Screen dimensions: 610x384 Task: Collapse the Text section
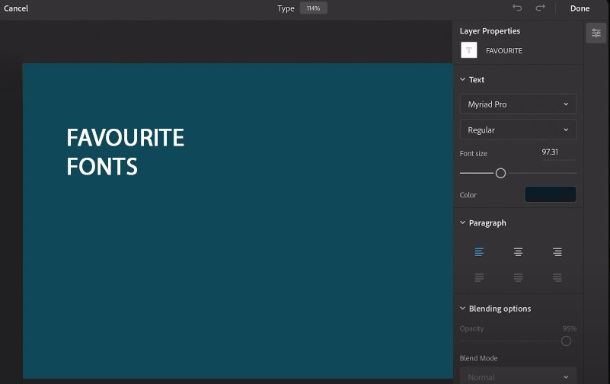click(463, 79)
